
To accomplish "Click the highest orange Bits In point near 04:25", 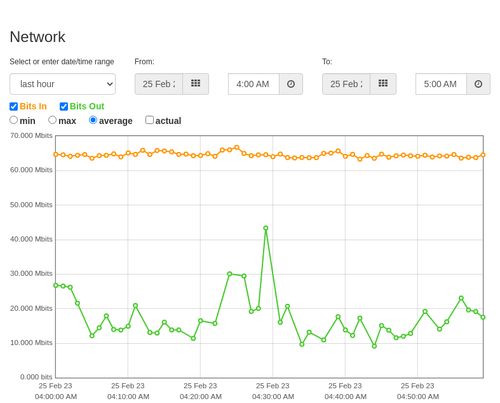I will (237, 147).
